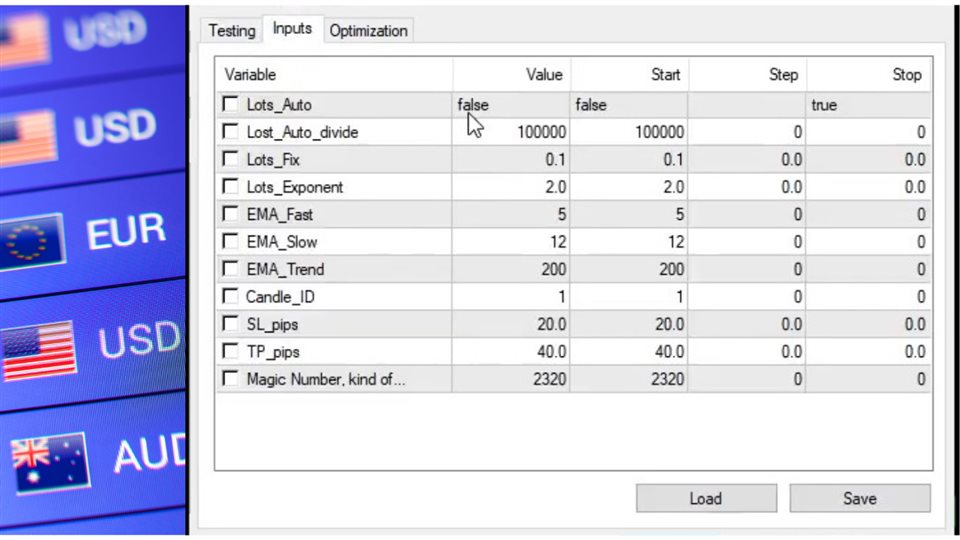
Task: Enable the Lots_Auto optimization checkbox
Action: pyautogui.click(x=231, y=105)
